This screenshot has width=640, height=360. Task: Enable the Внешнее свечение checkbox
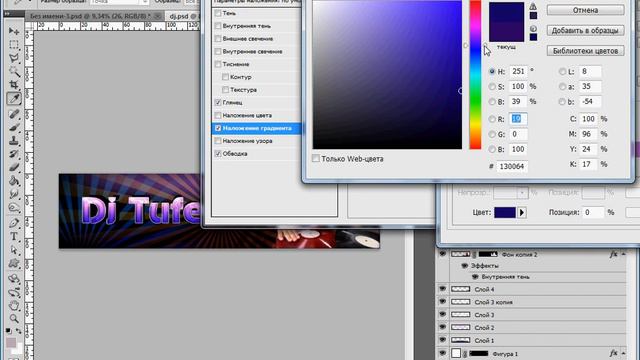(x=218, y=38)
